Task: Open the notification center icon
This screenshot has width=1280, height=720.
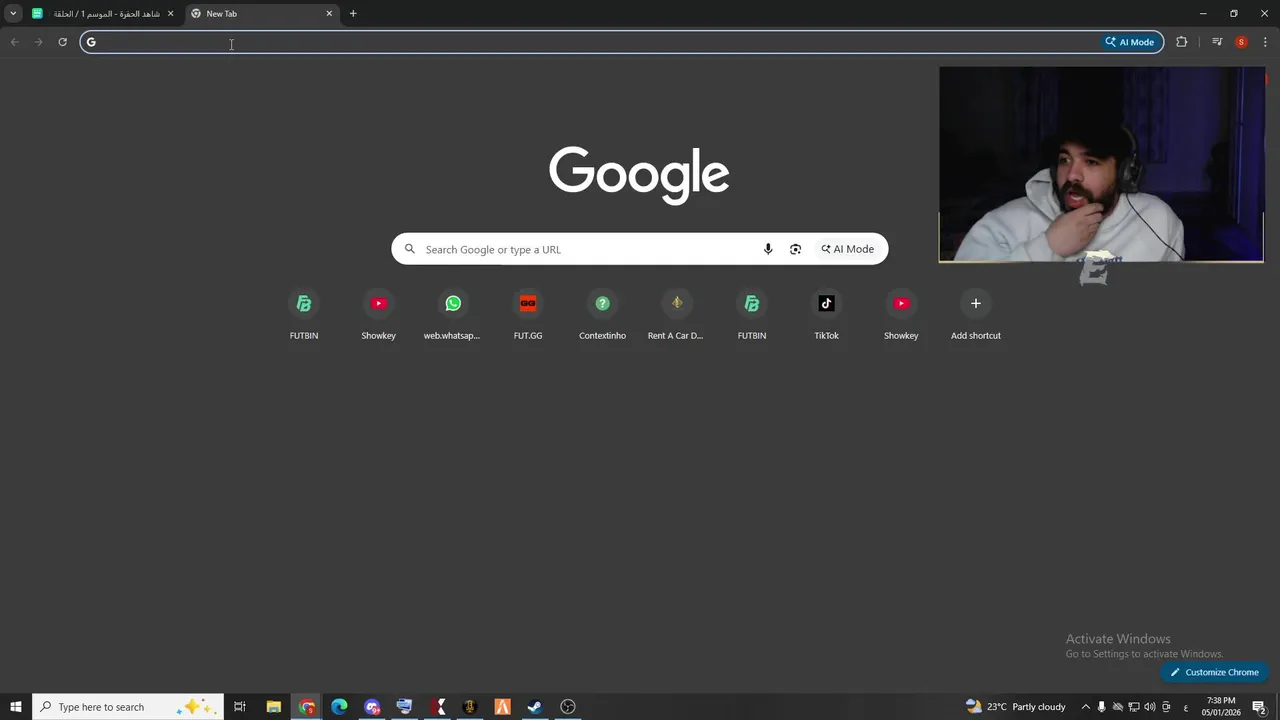Action: 1260,707
